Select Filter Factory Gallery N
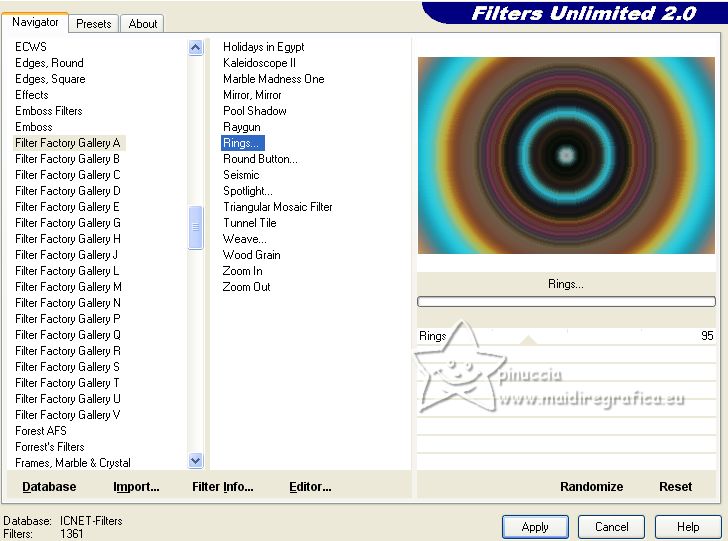The height and width of the screenshot is (541, 728). tap(68, 303)
